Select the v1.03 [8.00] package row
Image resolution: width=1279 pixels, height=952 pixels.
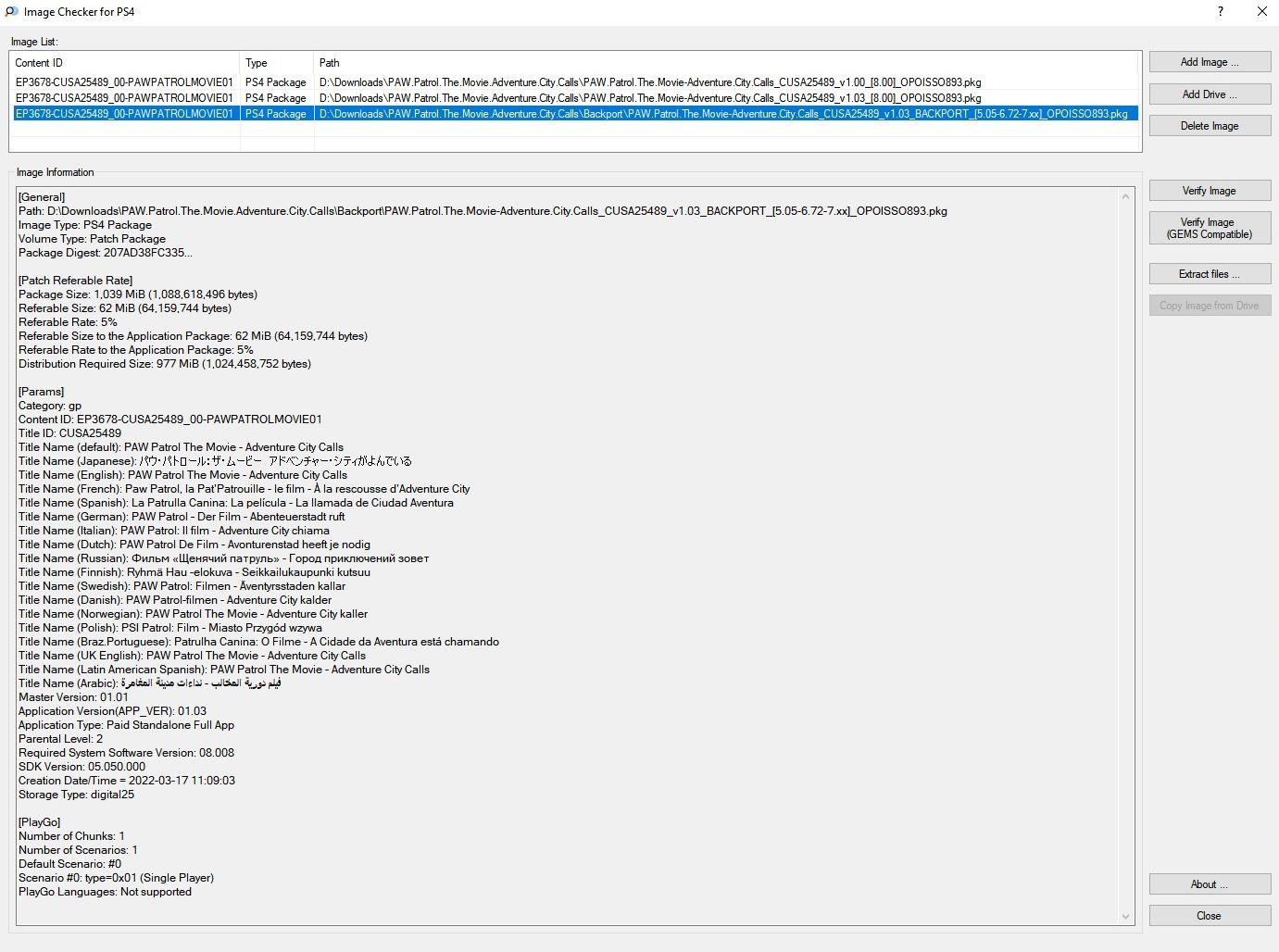click(574, 98)
